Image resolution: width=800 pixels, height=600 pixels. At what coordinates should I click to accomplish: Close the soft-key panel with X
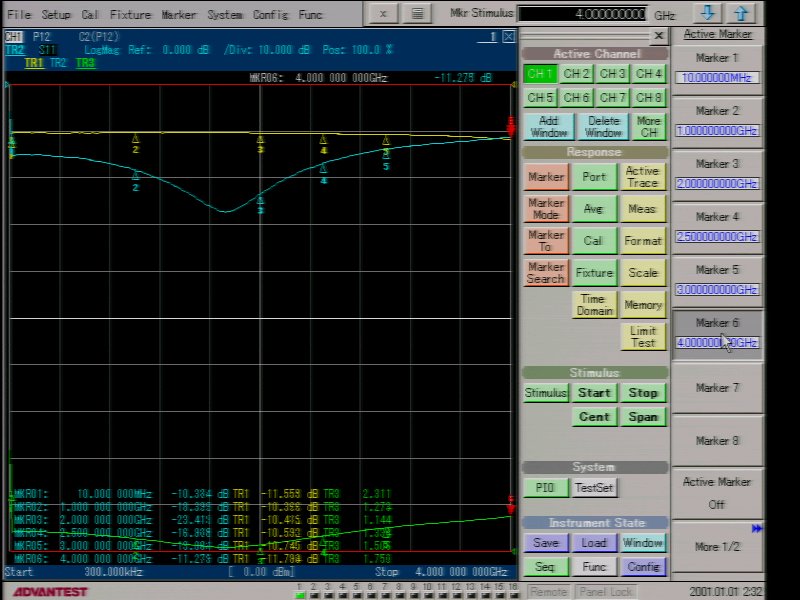658,35
